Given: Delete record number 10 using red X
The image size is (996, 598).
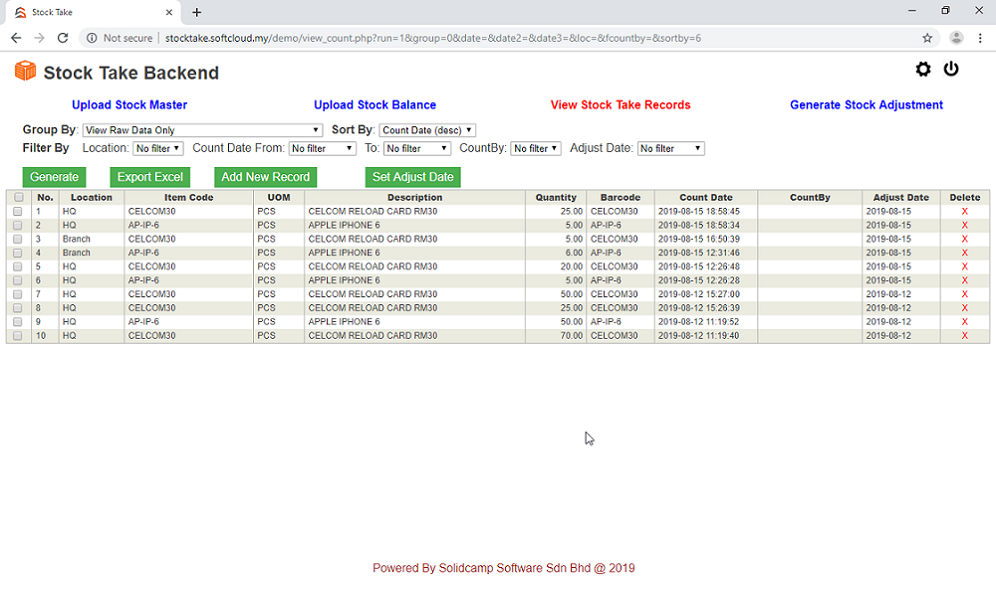Looking at the screenshot, I should pos(964,336).
